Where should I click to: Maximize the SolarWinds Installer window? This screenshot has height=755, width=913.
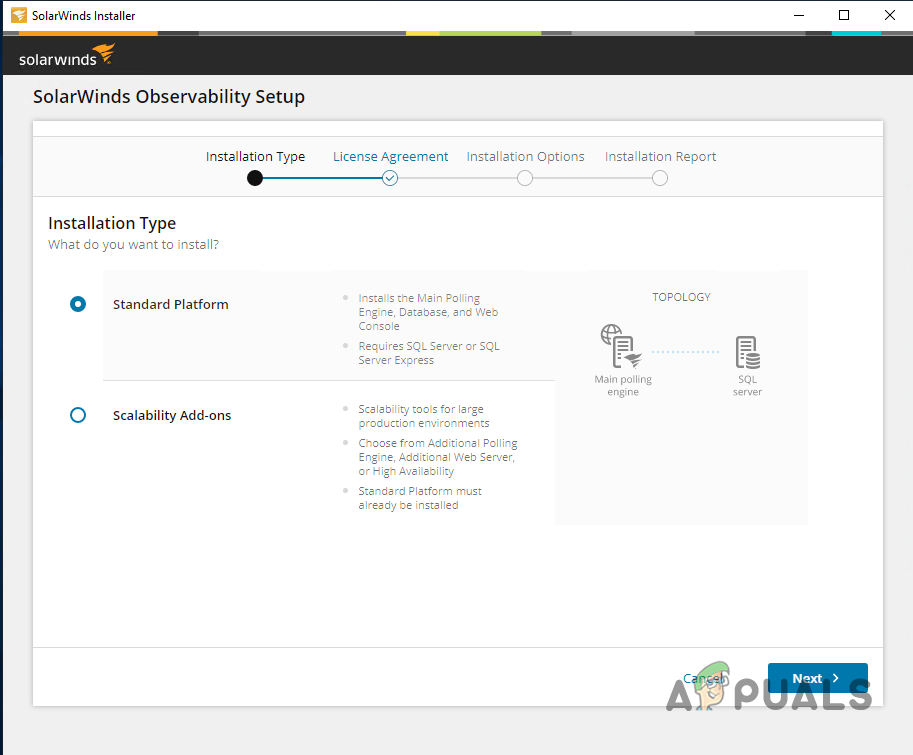coord(844,15)
